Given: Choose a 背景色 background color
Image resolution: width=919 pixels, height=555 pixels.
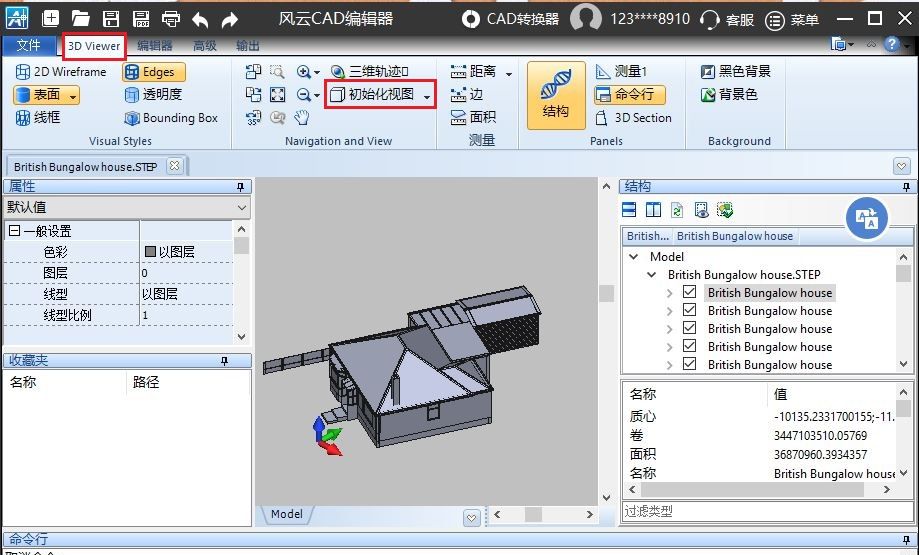Looking at the screenshot, I should tap(729, 94).
